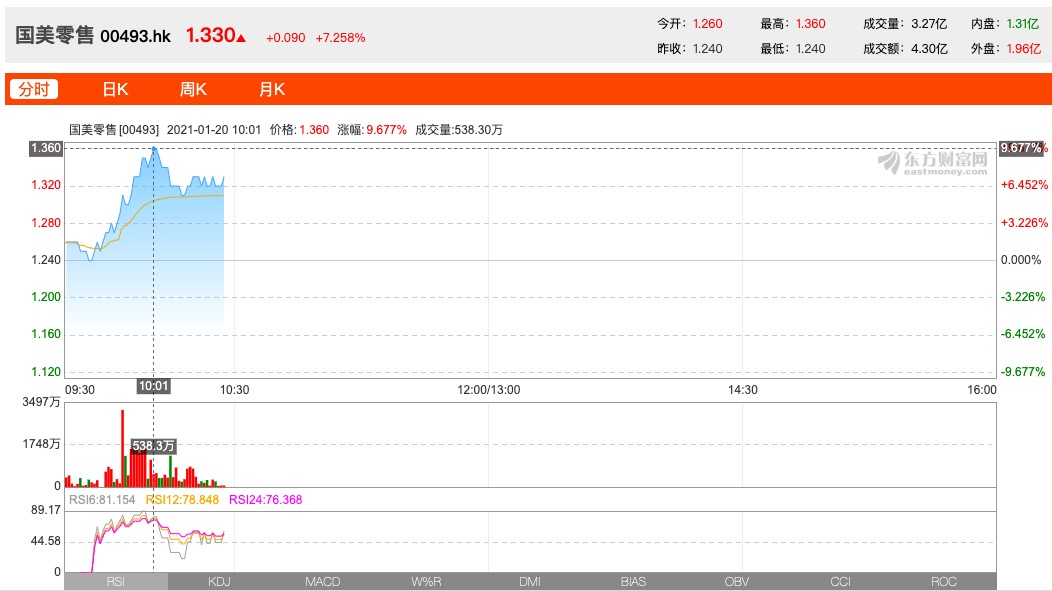Click the RSI12:78.848 legend value
Image resolution: width=1052 pixels, height=591 pixels.
point(182,500)
